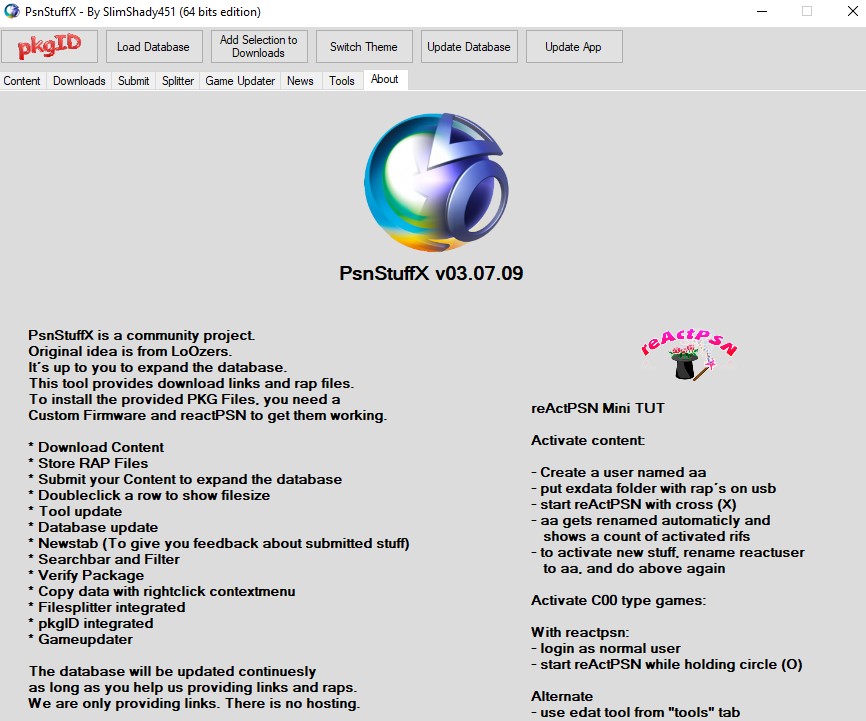The height and width of the screenshot is (721, 866).
Task: Click Load Database button
Action: (153, 46)
